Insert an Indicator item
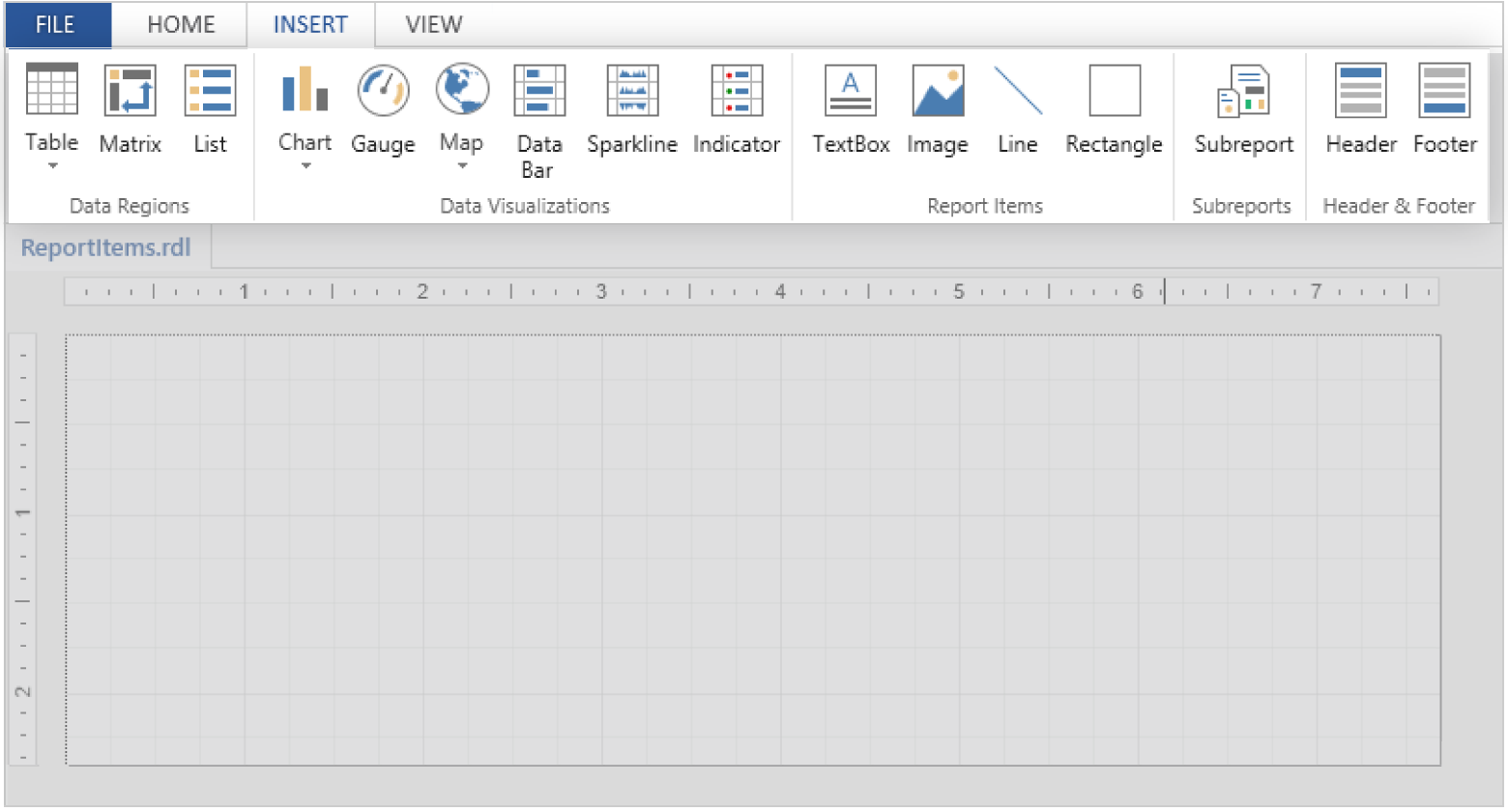The width and height of the screenshot is (1508, 812). point(737,108)
